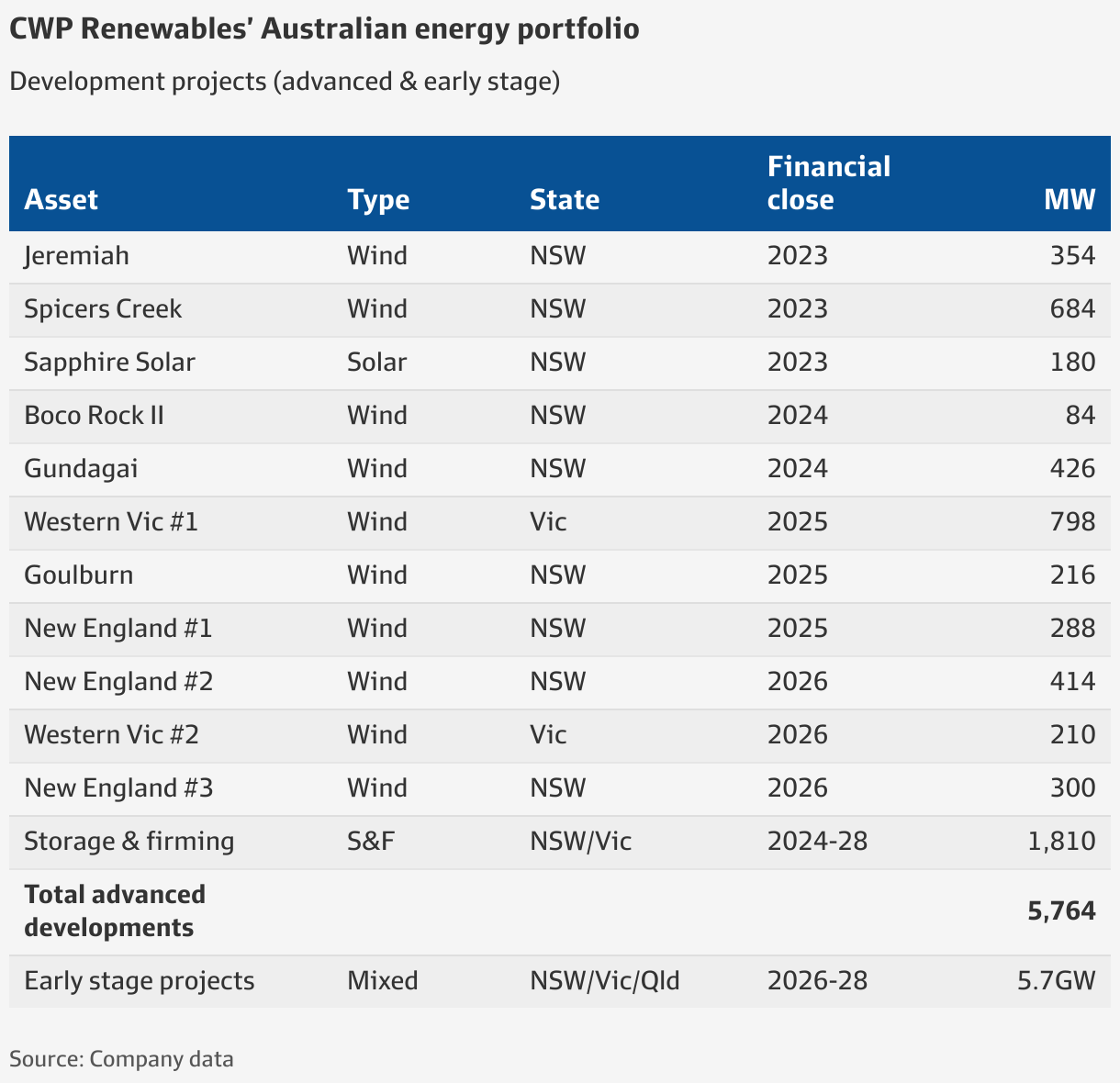Click the 2026 financial close for New England #3
This screenshot has width=1120, height=1083.
pyautogui.click(x=798, y=787)
